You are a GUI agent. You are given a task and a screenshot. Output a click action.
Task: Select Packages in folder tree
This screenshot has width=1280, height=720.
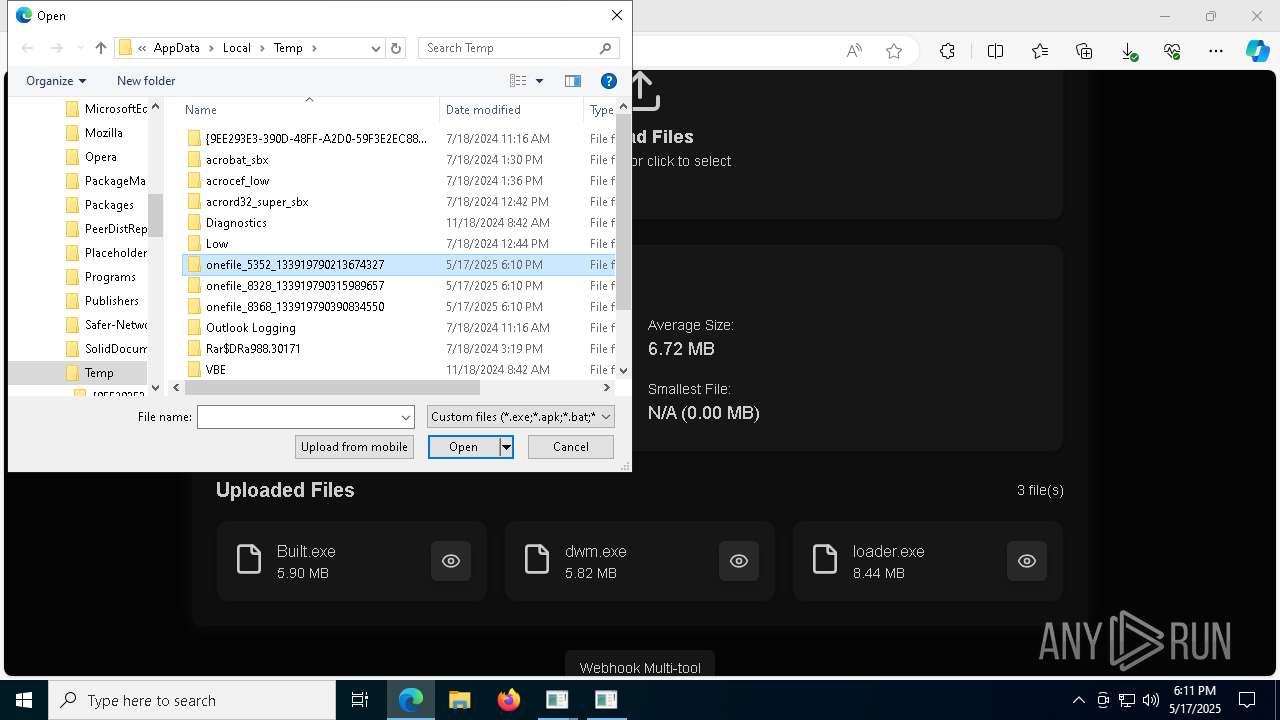(x=109, y=205)
